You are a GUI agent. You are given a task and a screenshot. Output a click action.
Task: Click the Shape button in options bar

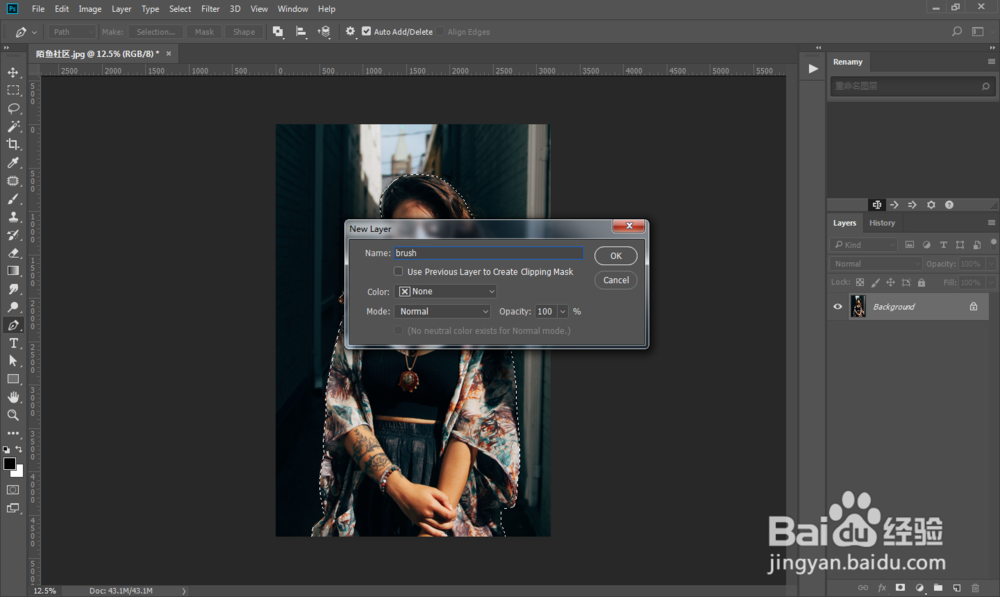coord(244,31)
